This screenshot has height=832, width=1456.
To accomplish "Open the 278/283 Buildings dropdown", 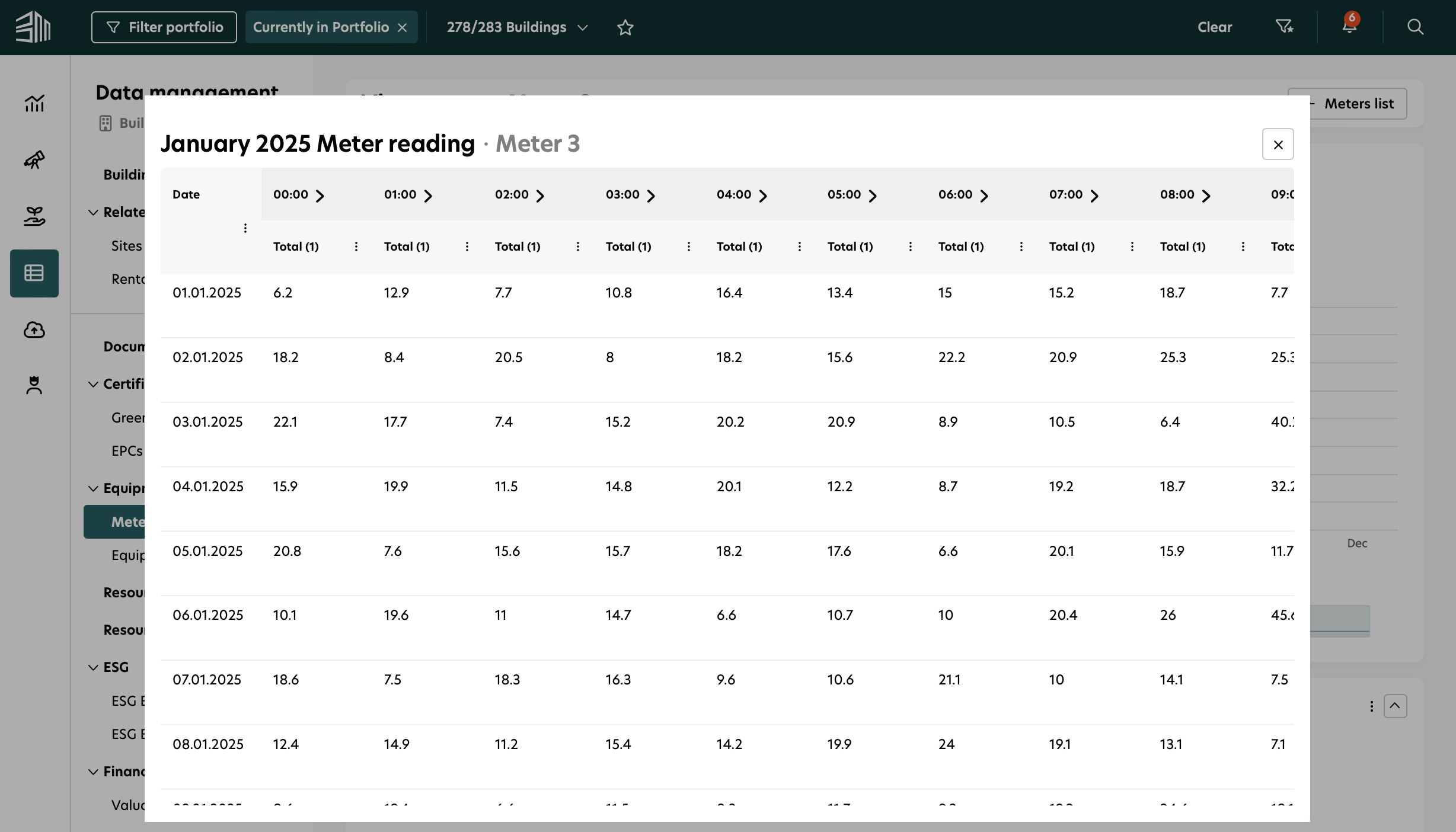I will (517, 27).
